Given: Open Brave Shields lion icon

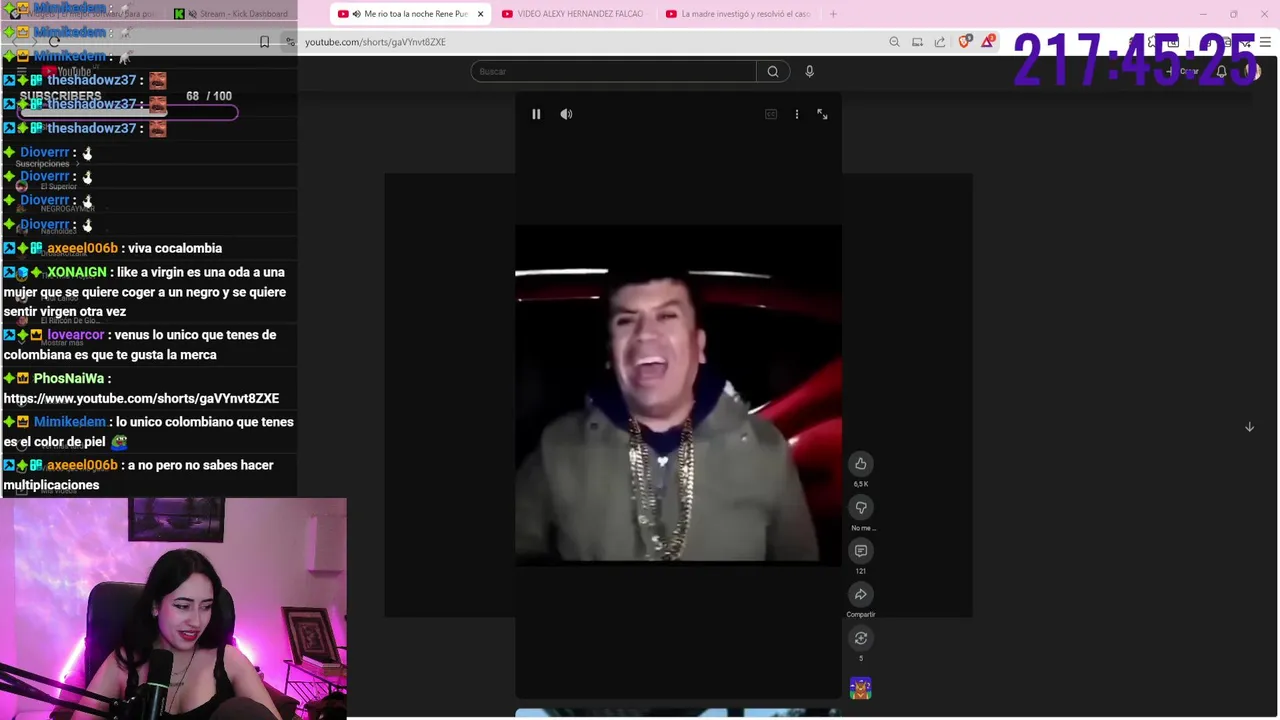Looking at the screenshot, I should tap(964, 42).
